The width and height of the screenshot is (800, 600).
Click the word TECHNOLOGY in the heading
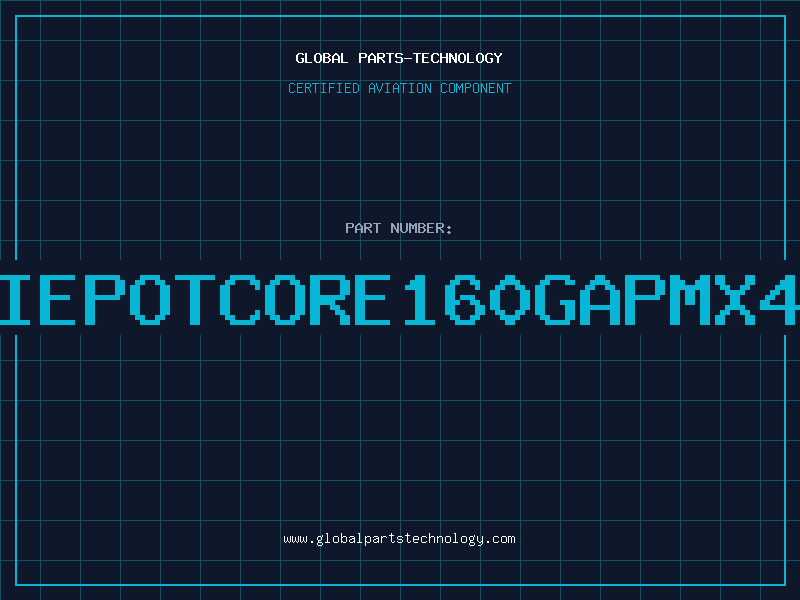click(458, 58)
